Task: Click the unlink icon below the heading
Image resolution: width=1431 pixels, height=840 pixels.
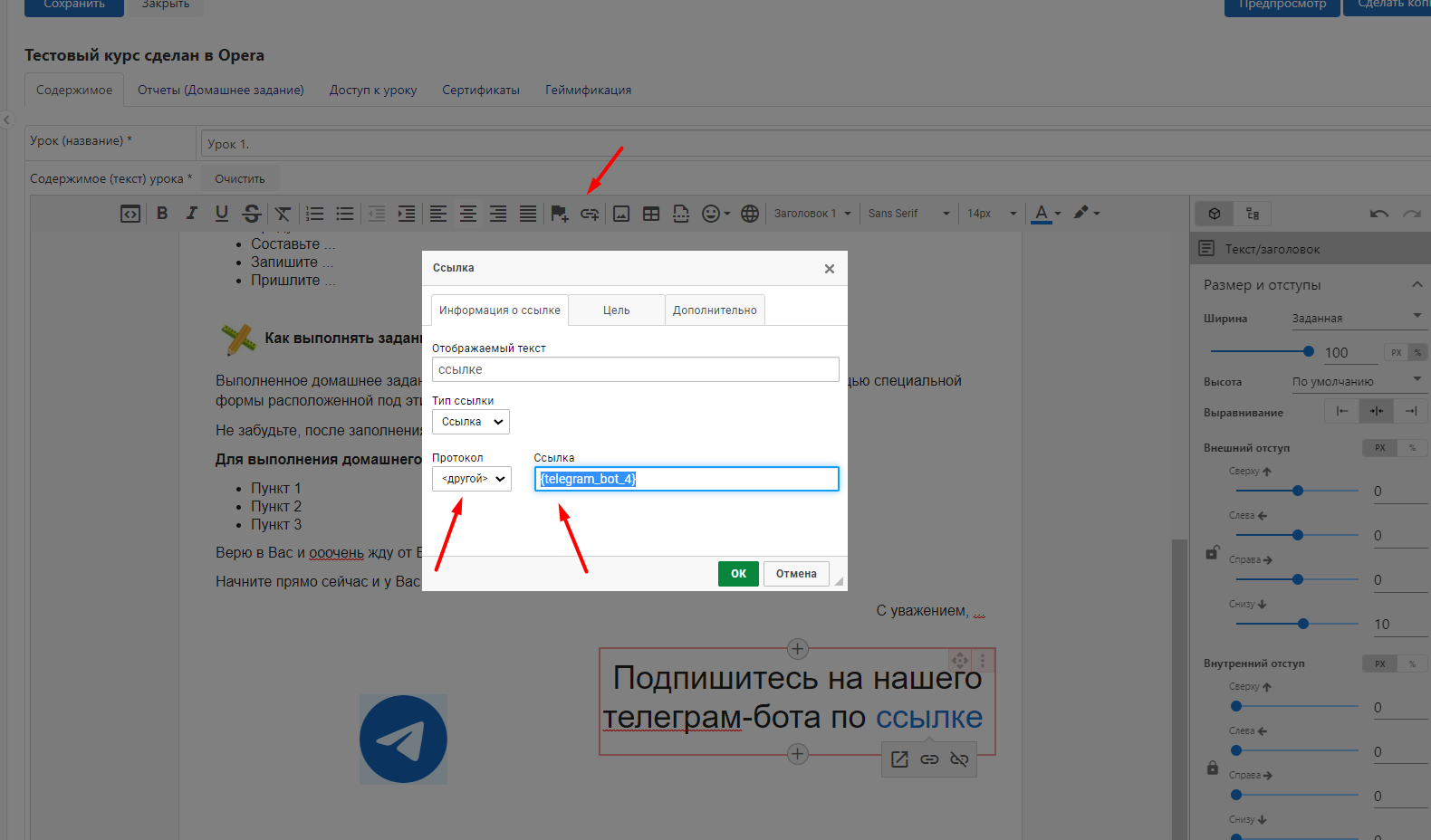Action: tap(959, 759)
